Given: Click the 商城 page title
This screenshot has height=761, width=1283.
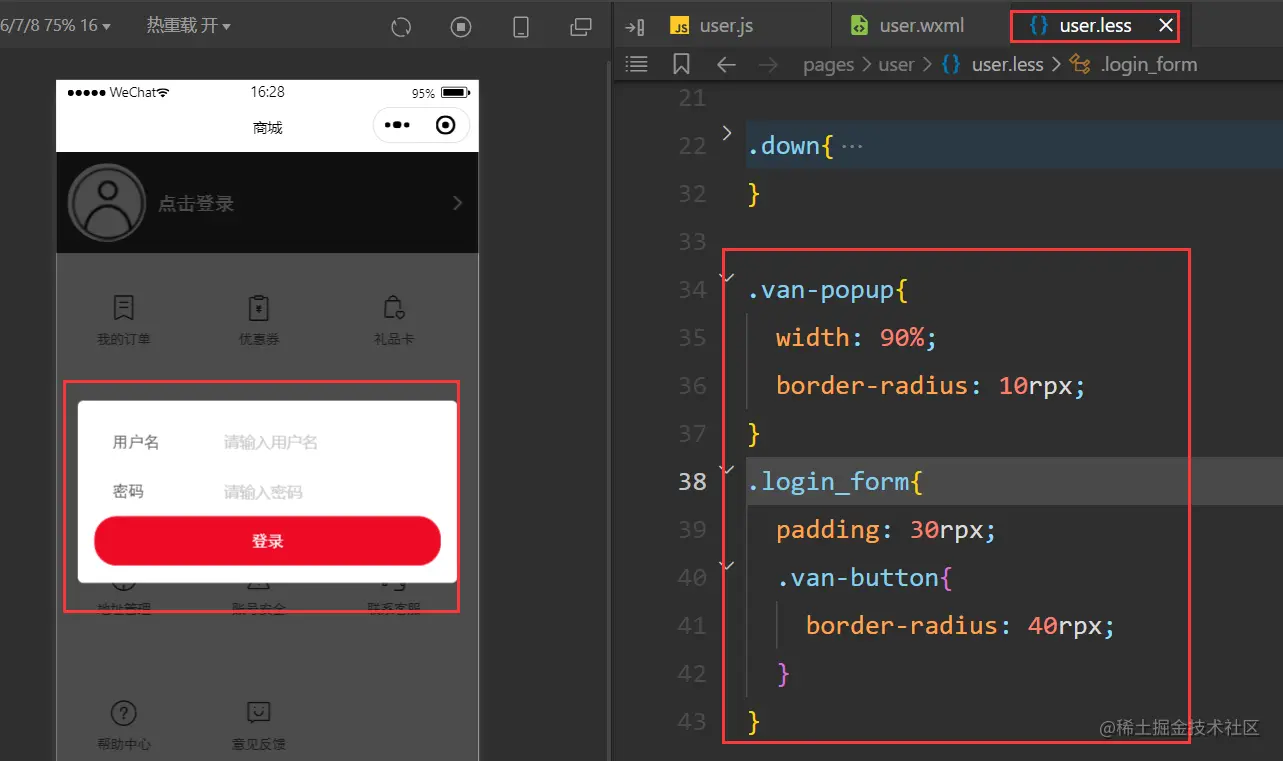Looking at the screenshot, I should 267,127.
